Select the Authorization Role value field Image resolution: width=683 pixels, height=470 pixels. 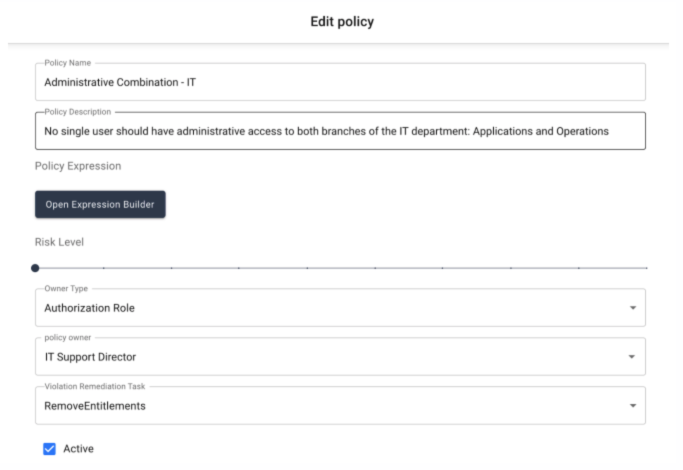340,308
